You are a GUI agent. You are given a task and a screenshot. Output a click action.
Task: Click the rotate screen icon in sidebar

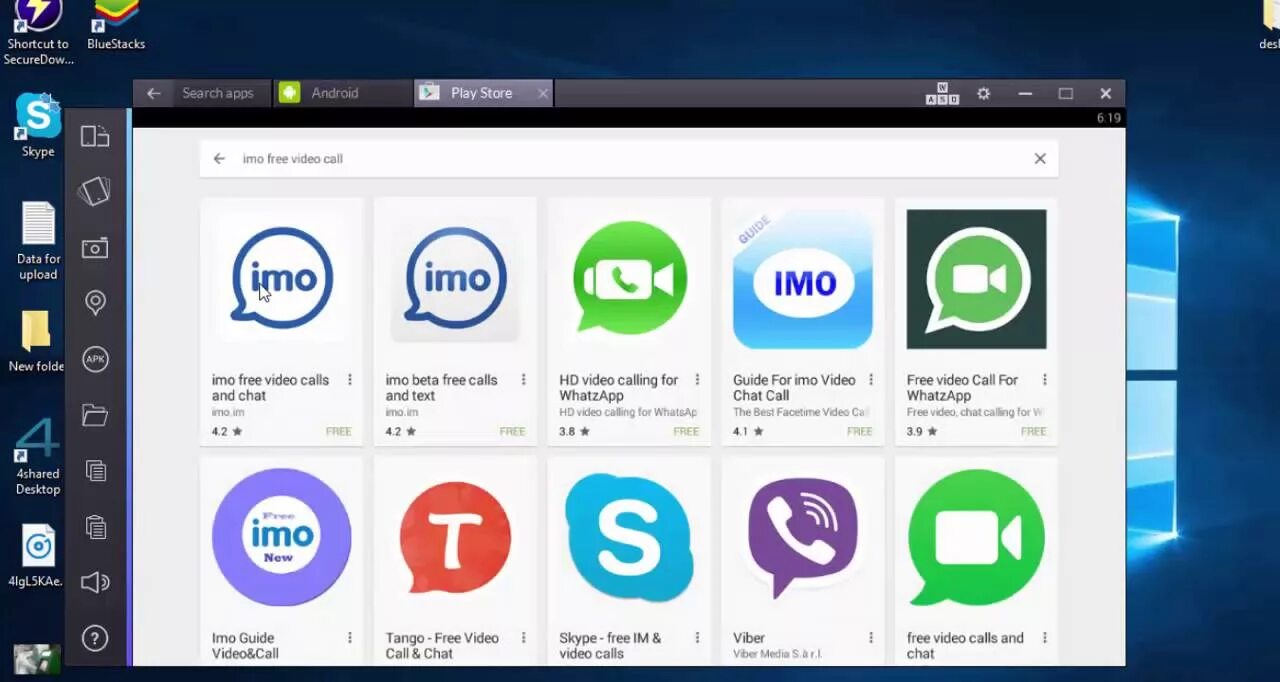[95, 135]
